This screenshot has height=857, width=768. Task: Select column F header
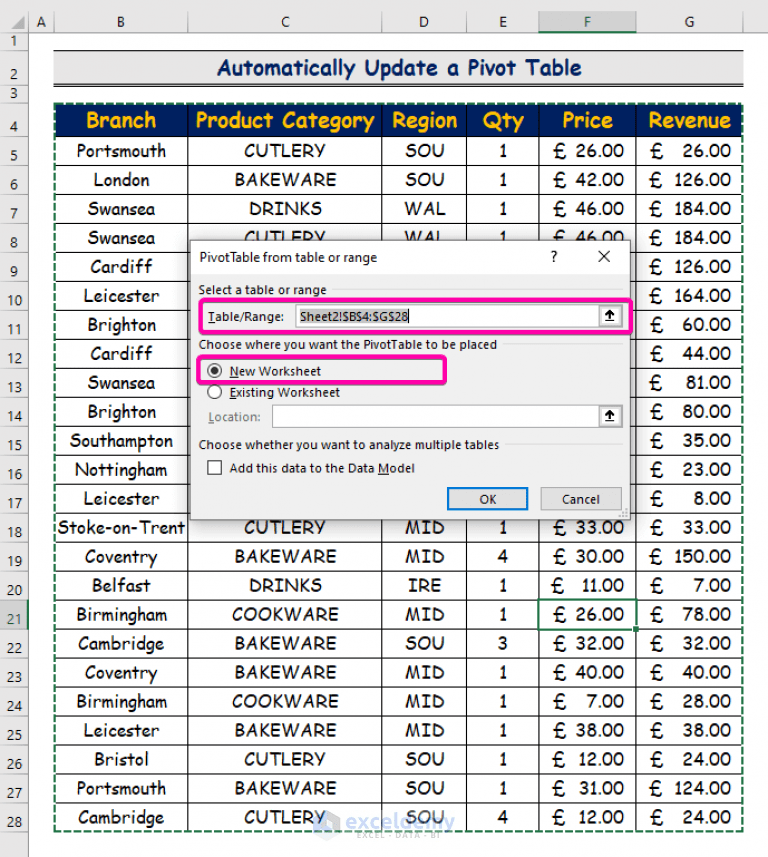click(587, 22)
